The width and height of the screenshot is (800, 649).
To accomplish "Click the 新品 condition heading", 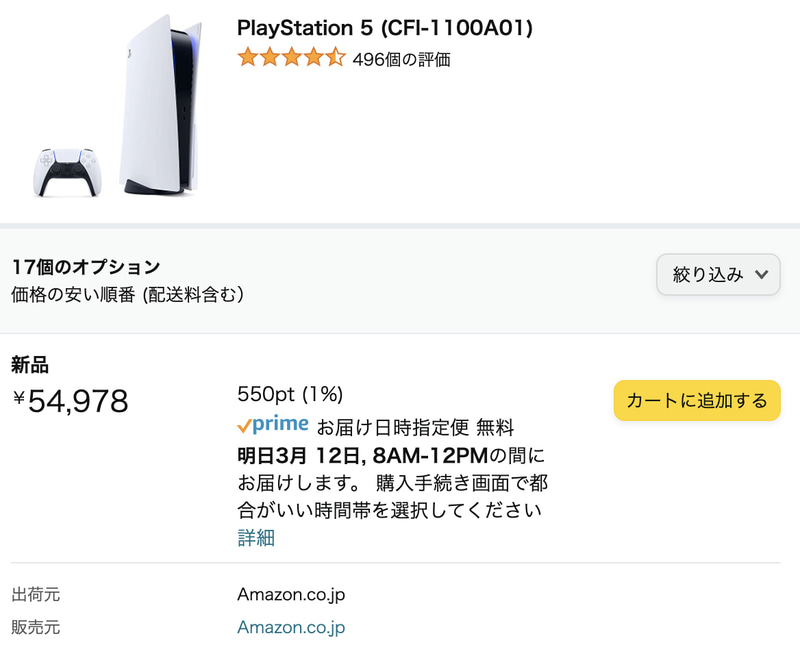I will coord(30,365).
